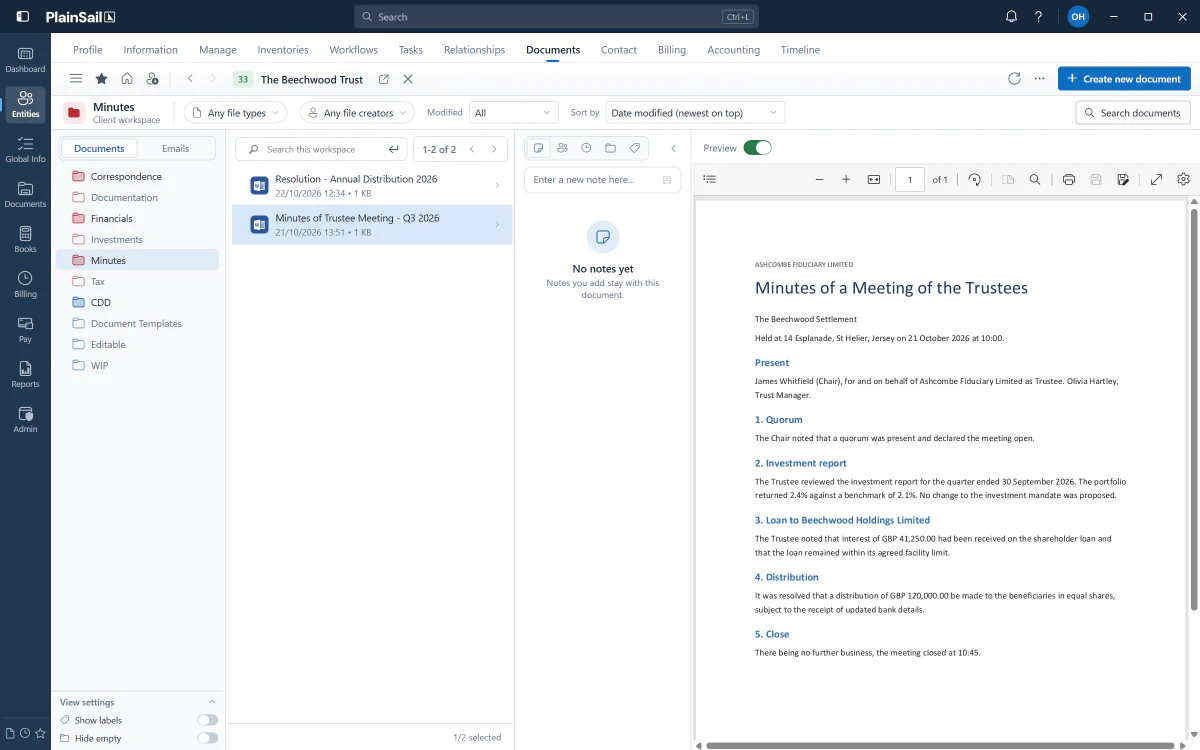Open the Any file types filter

pos(235,113)
